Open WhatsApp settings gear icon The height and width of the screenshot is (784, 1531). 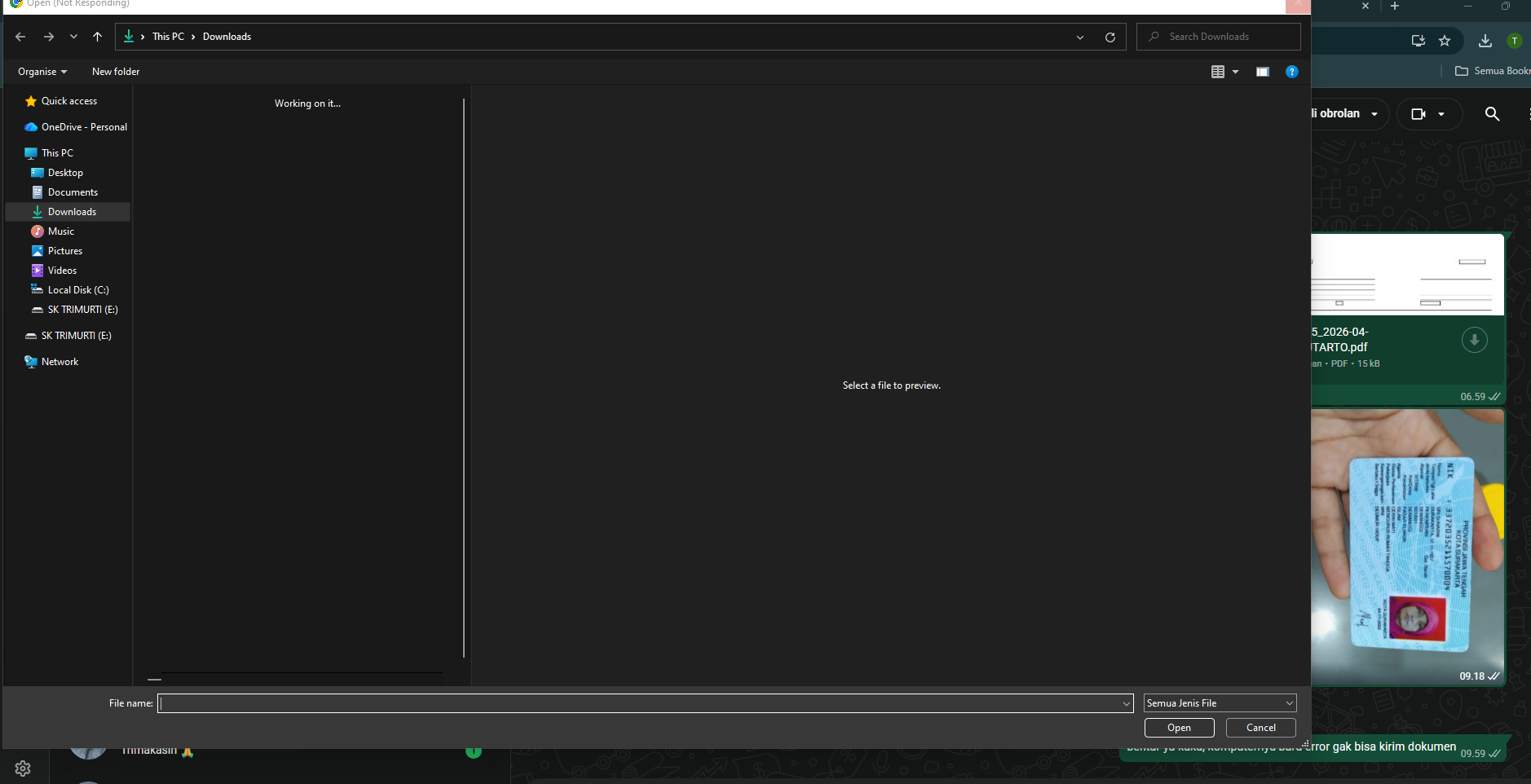click(x=23, y=768)
